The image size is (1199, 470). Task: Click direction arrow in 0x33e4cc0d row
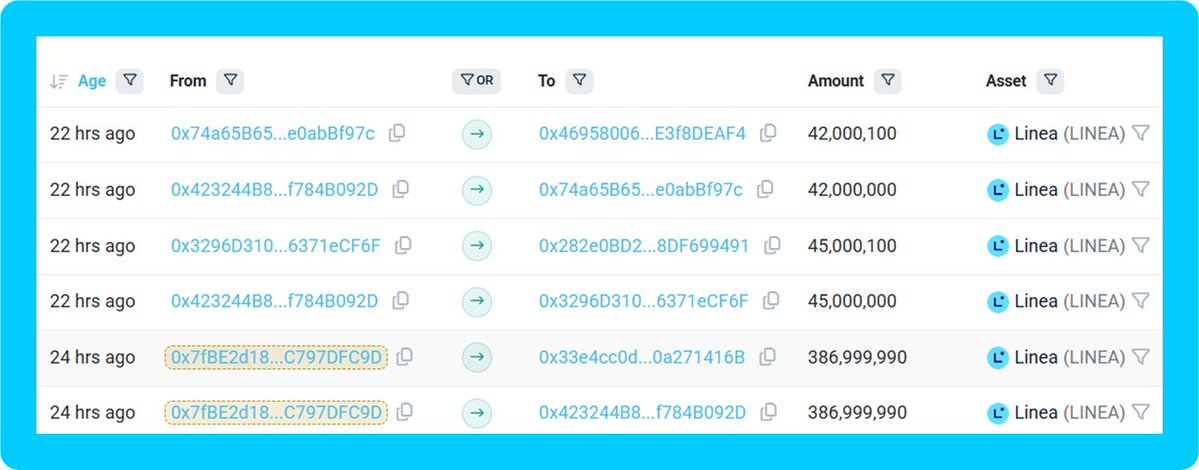click(477, 357)
